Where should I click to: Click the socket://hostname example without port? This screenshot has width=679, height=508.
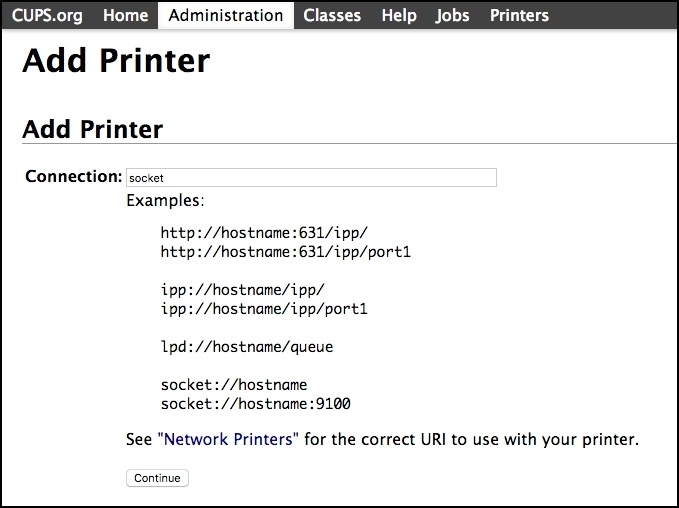234,385
